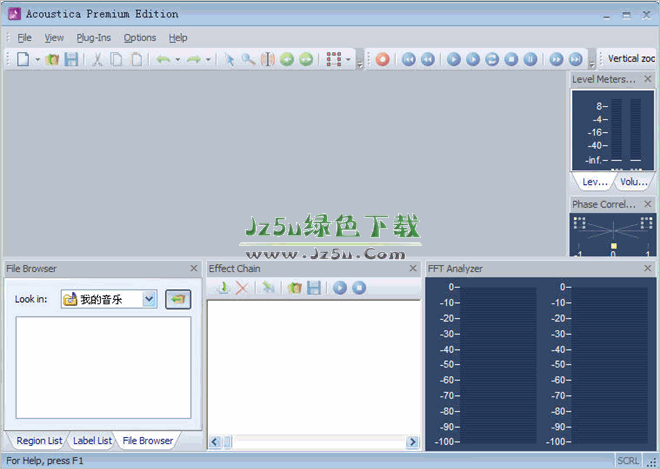Viewport: 660px width, 469px height.
Task: Preview effect chain with Effect Chain play button
Action: (340, 288)
